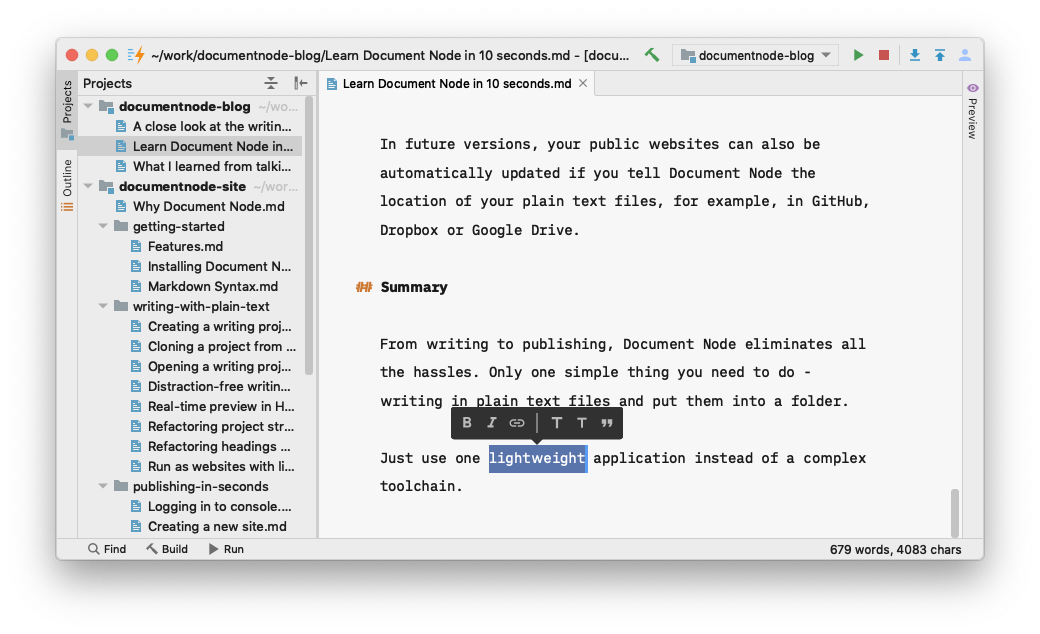Click the lightning quick-action icon in title bar
The height and width of the screenshot is (634, 1040).
[x=136, y=55]
